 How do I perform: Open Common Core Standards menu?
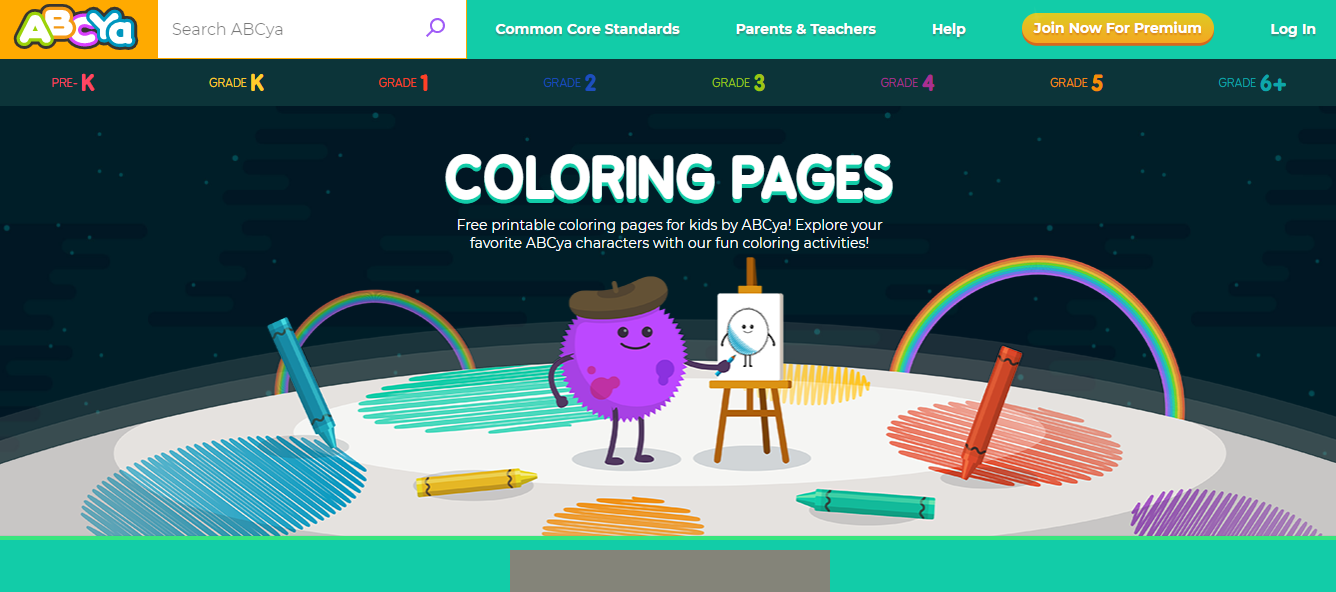coord(587,29)
